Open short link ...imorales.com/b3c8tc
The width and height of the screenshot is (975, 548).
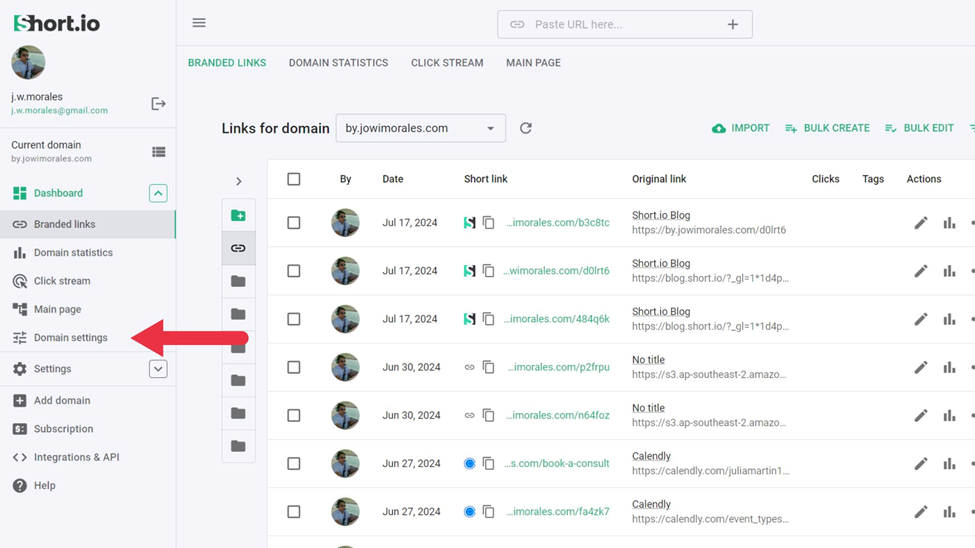point(558,223)
